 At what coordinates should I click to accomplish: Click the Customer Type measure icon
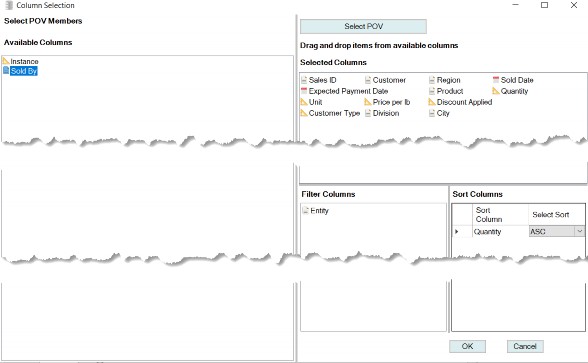(304, 113)
